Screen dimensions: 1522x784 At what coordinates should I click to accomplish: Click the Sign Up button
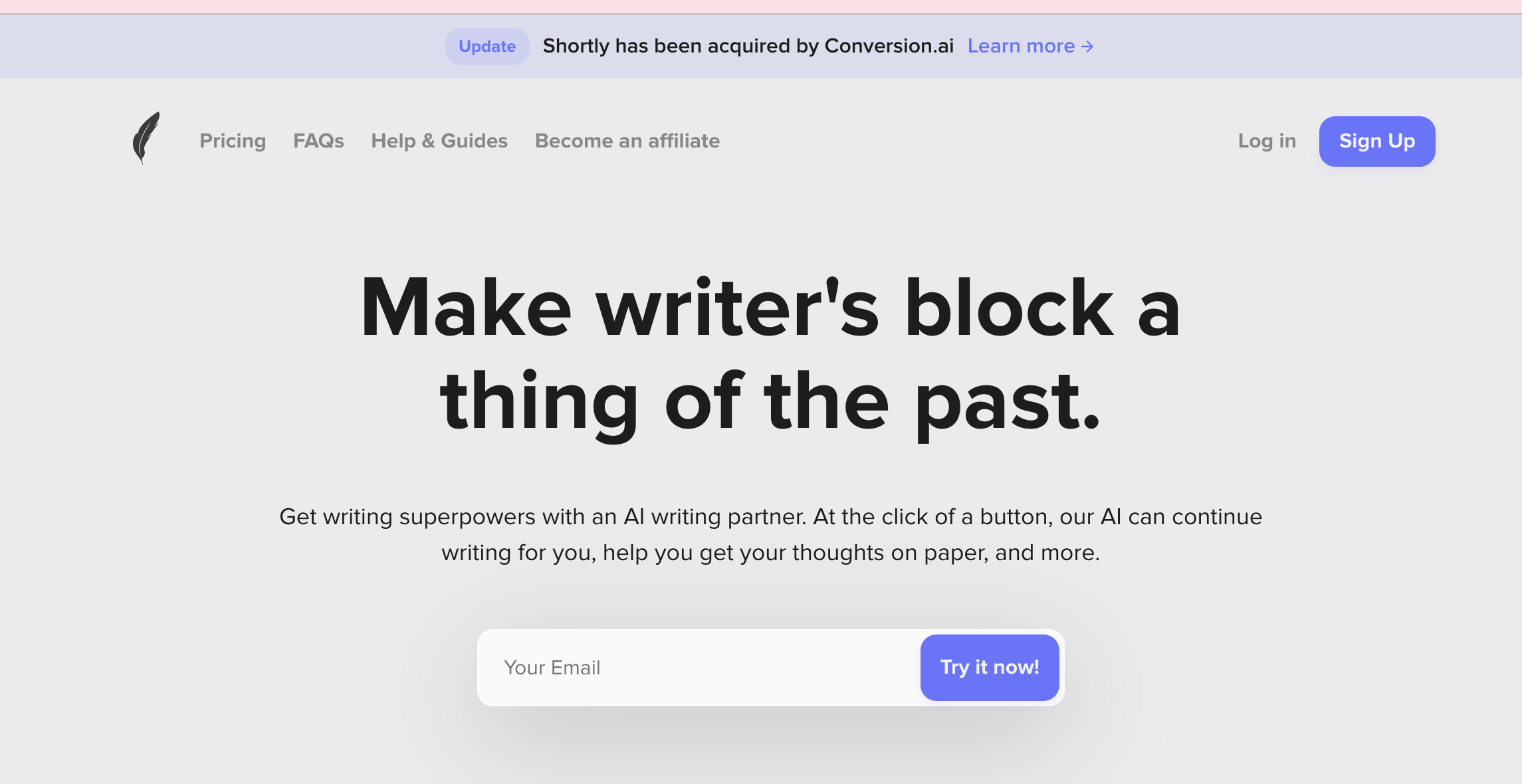click(x=1377, y=139)
